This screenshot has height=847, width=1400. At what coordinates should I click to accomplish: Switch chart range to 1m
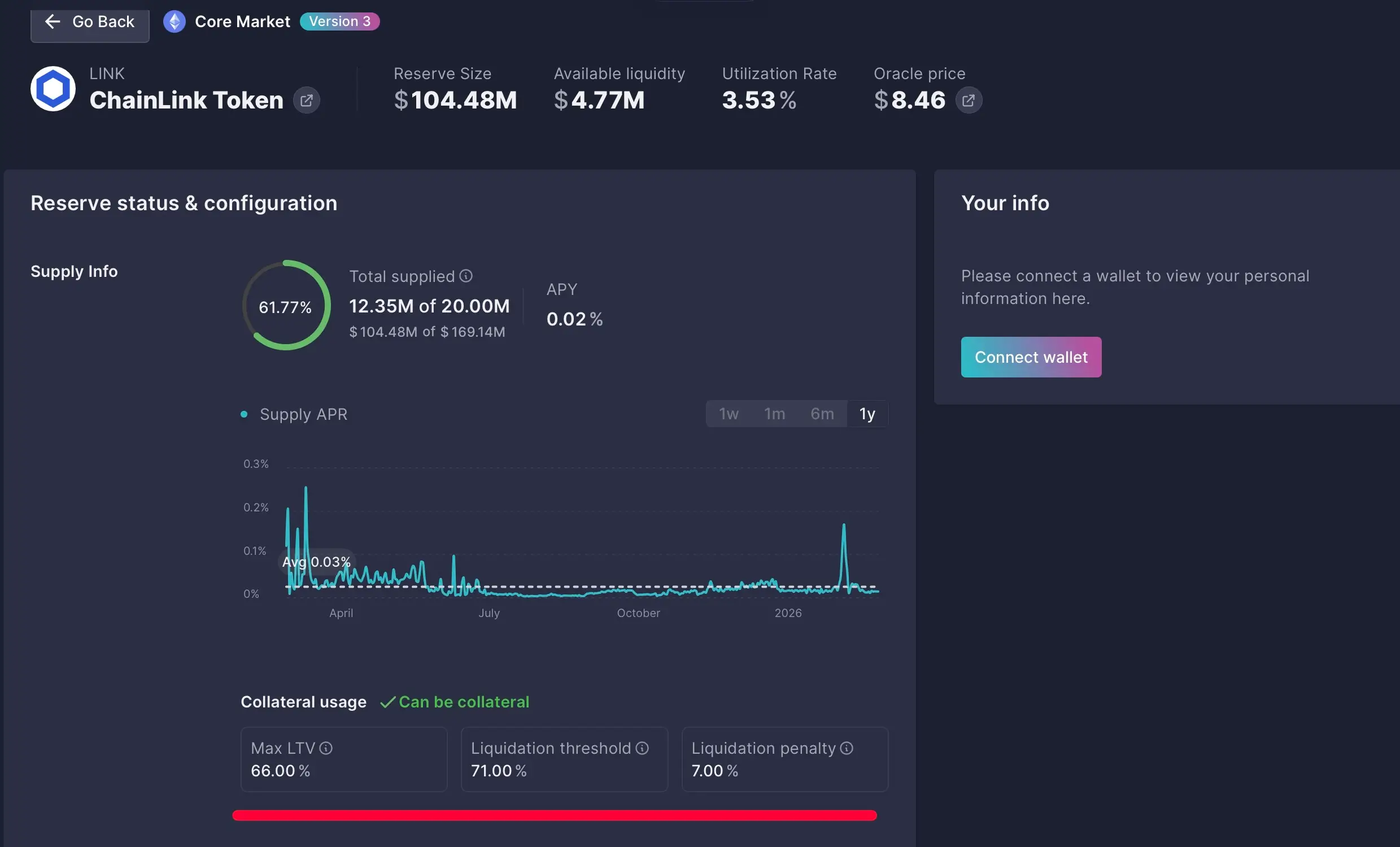click(774, 414)
